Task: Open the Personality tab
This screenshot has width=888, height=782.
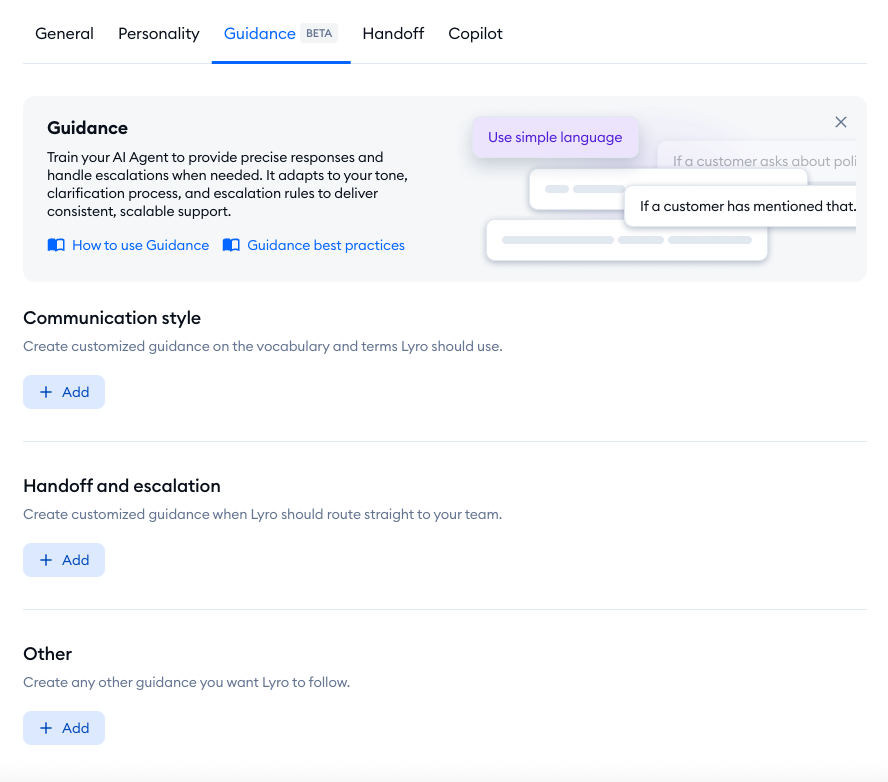Action: 158,33
